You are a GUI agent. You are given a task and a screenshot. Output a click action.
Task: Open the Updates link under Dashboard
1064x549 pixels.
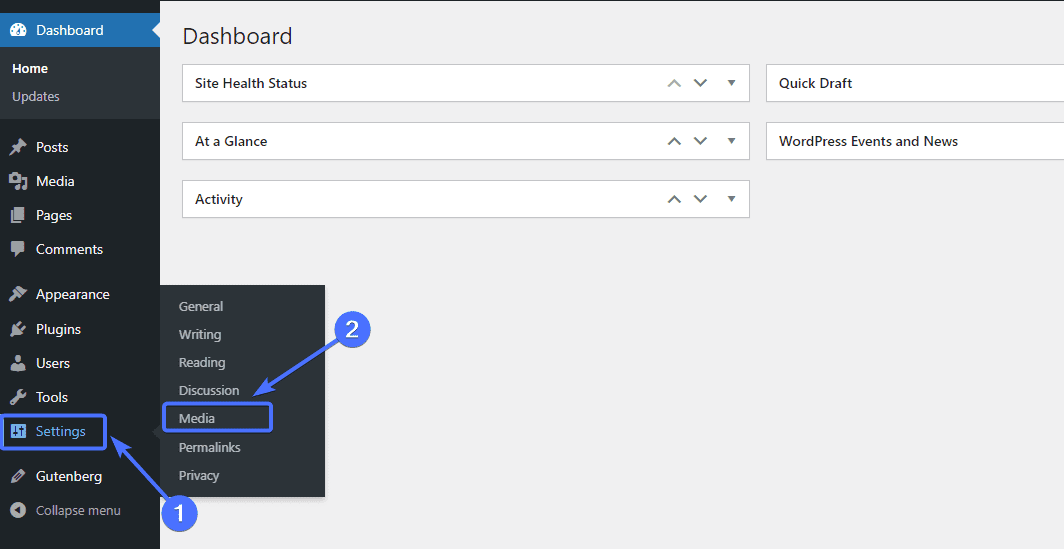(x=36, y=96)
